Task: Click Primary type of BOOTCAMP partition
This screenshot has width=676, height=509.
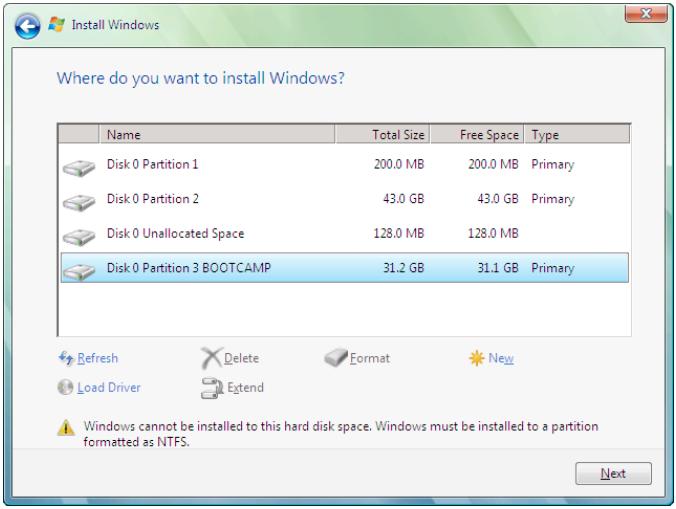Action: pos(553,268)
